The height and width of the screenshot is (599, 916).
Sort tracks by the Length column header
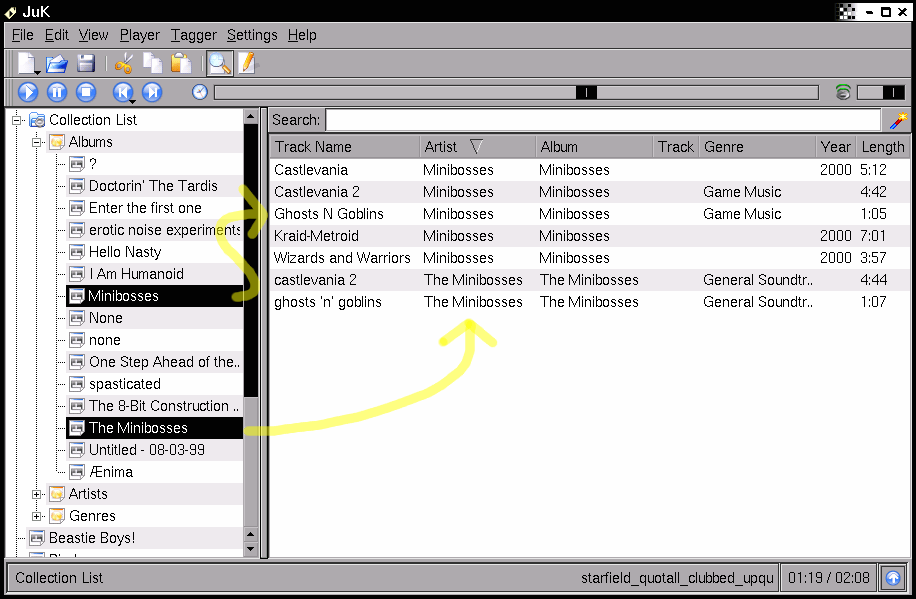coord(882,147)
